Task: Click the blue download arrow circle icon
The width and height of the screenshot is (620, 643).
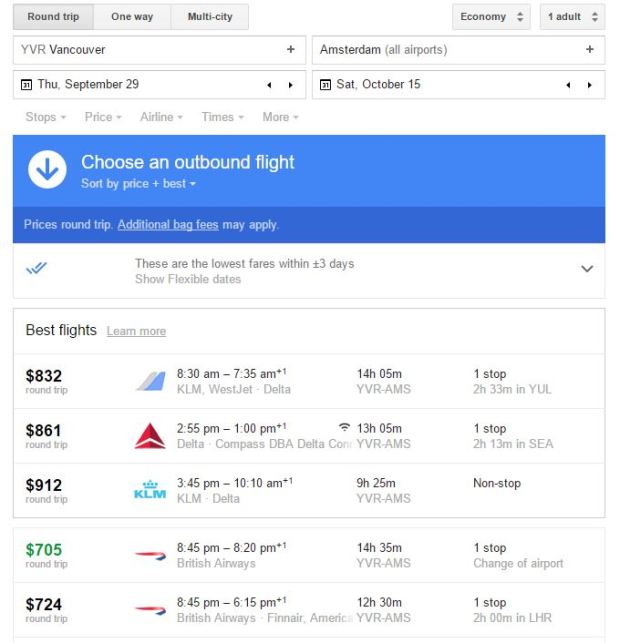Action: point(47,170)
